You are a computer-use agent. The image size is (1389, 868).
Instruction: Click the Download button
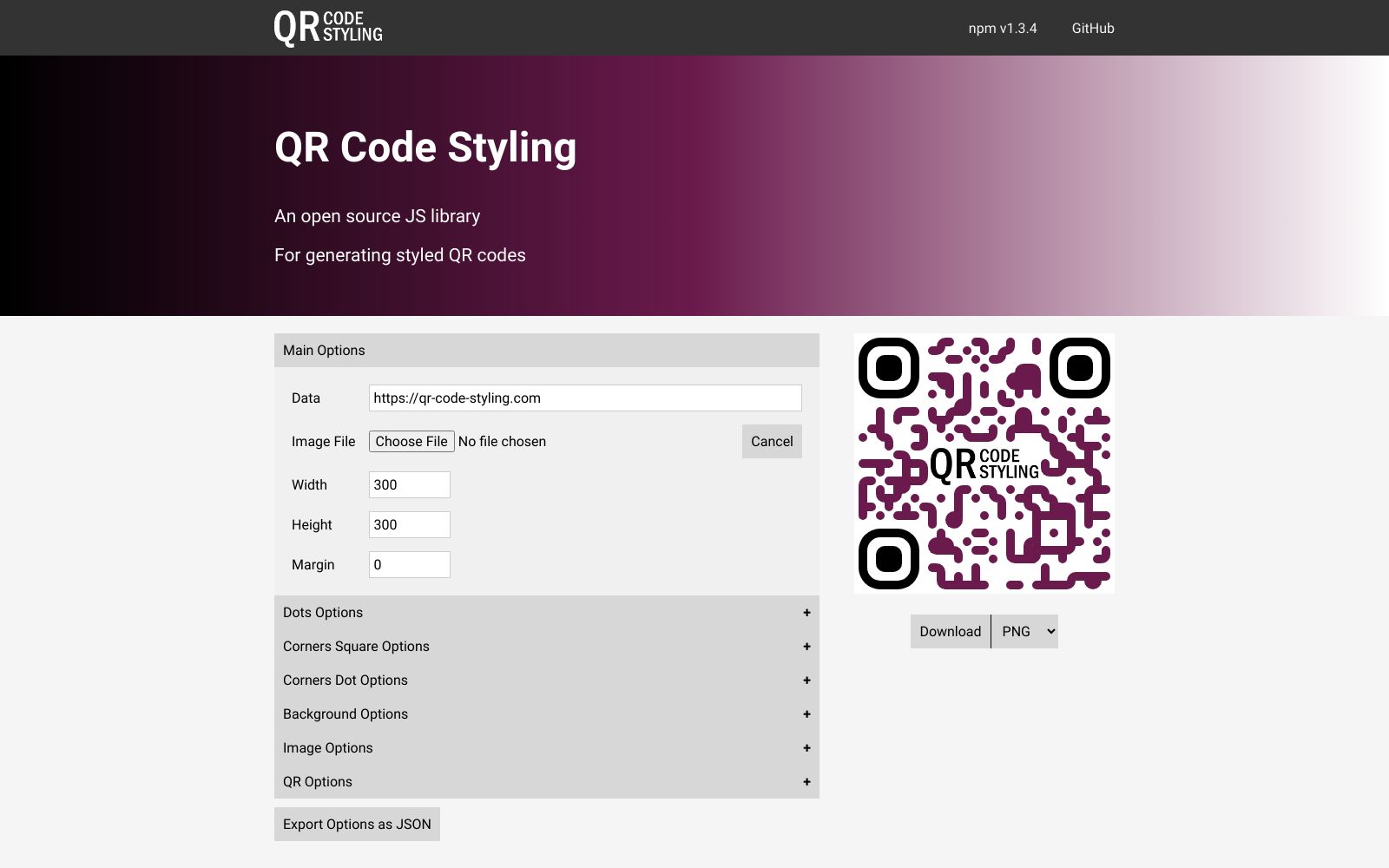tap(949, 631)
